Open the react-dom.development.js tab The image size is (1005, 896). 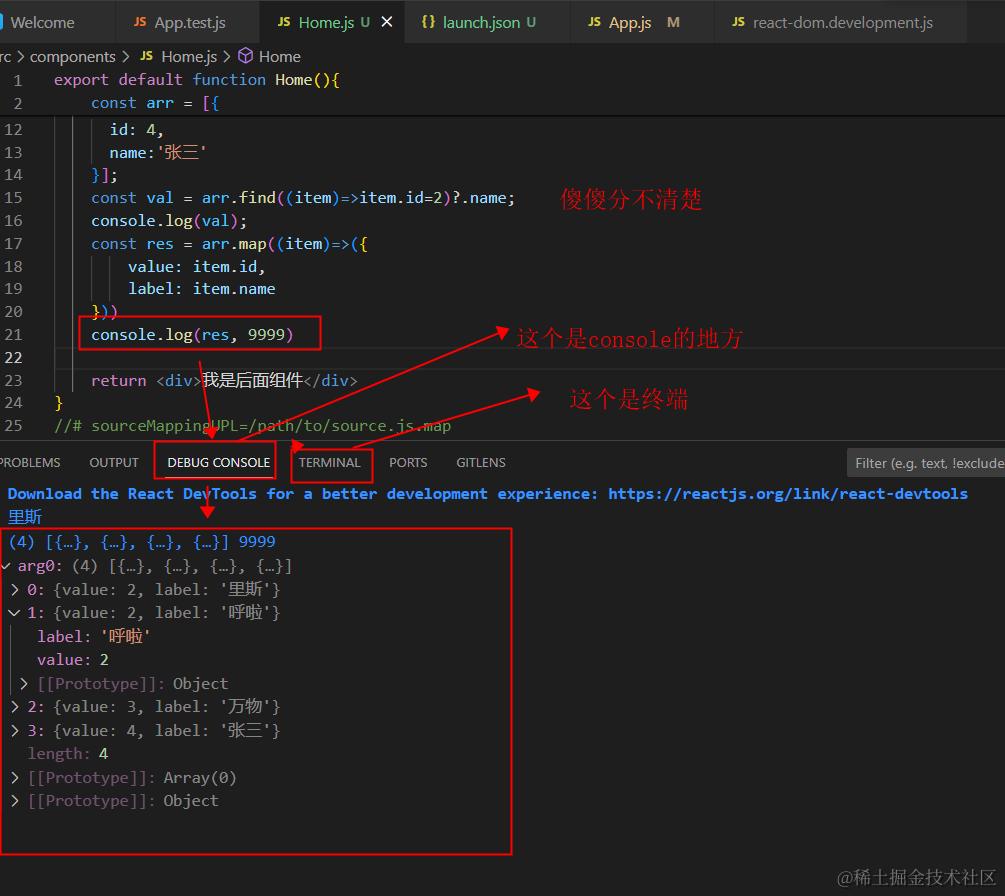click(842, 22)
